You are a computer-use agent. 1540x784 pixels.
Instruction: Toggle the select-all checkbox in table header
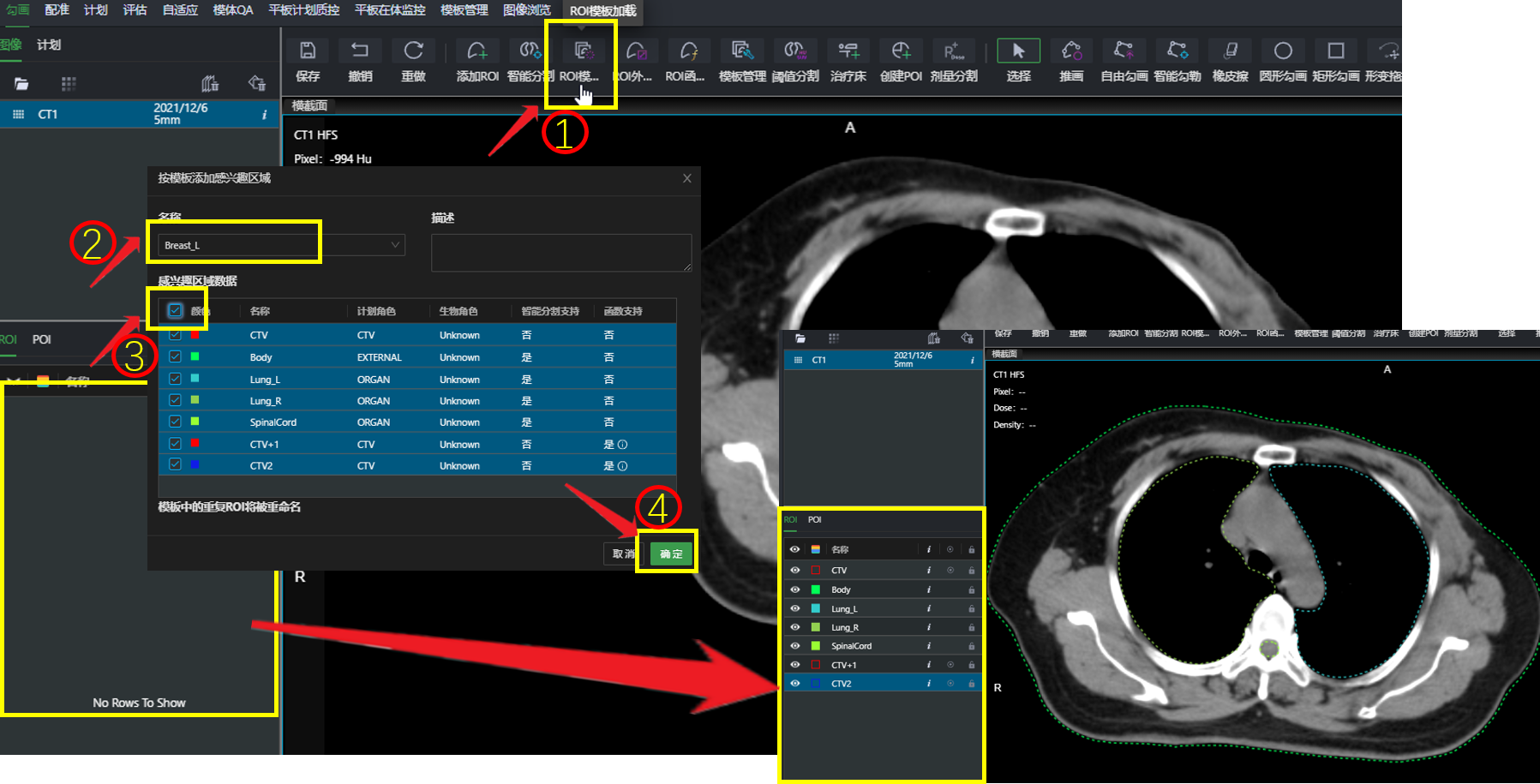click(175, 310)
